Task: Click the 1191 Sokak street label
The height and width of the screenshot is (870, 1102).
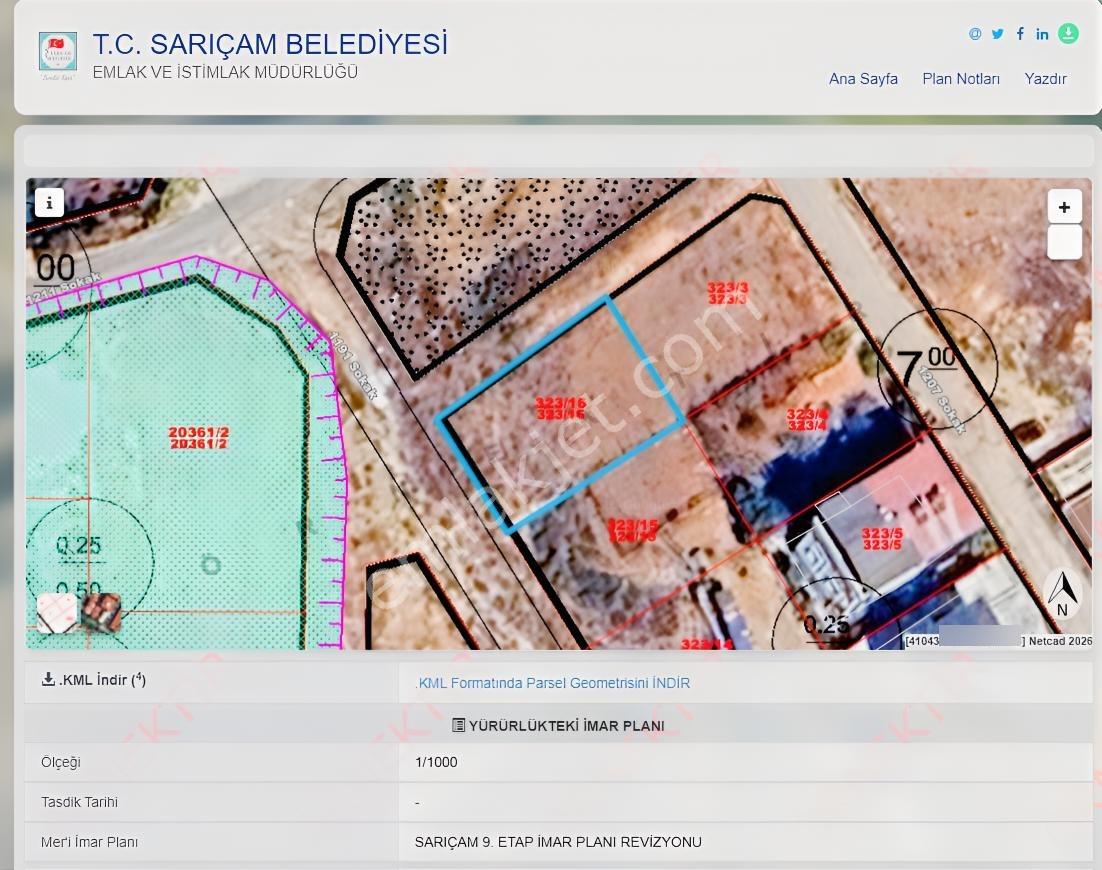Action: [x=353, y=365]
